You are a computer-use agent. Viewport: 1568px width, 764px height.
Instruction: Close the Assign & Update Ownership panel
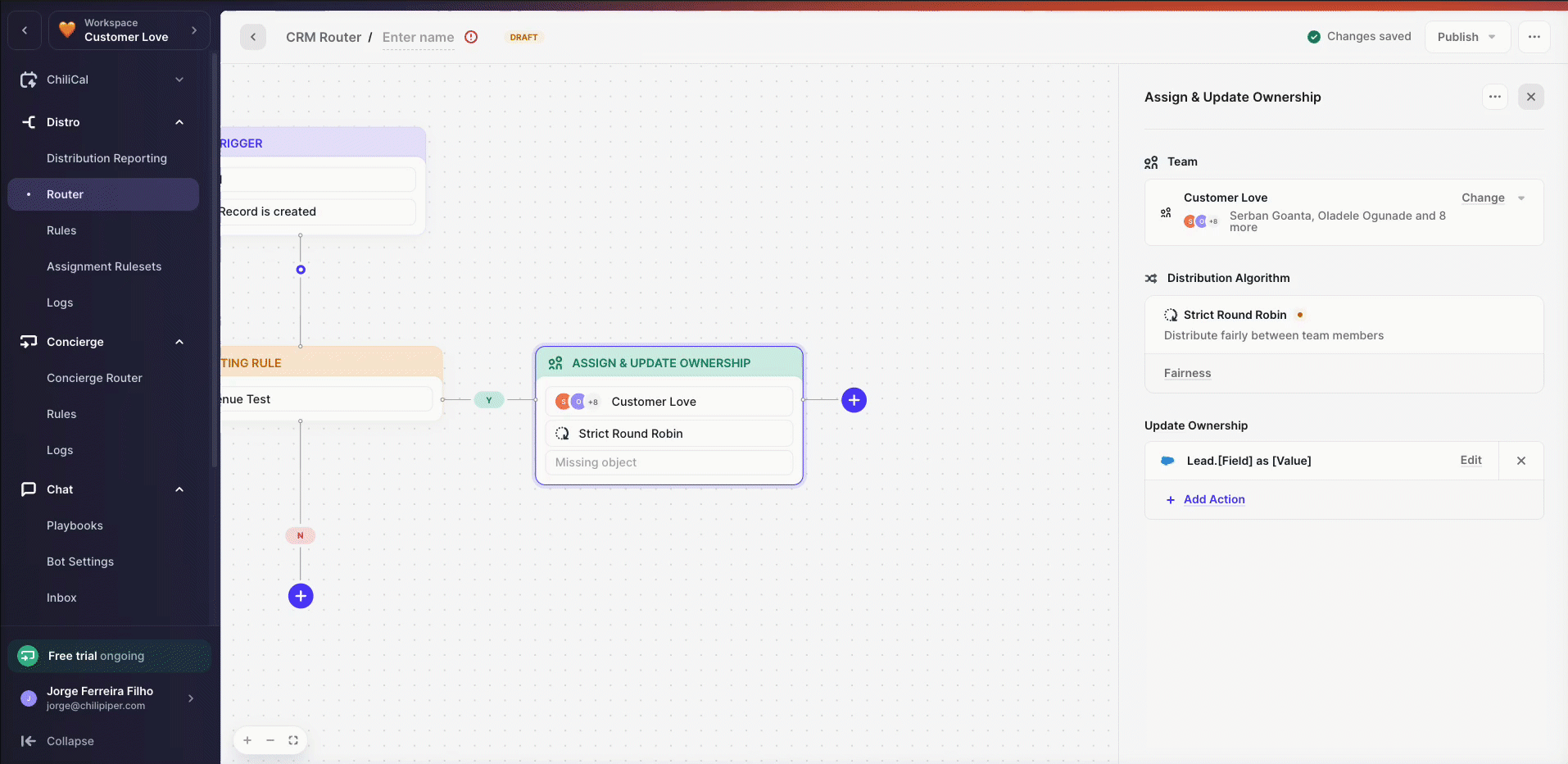point(1531,97)
